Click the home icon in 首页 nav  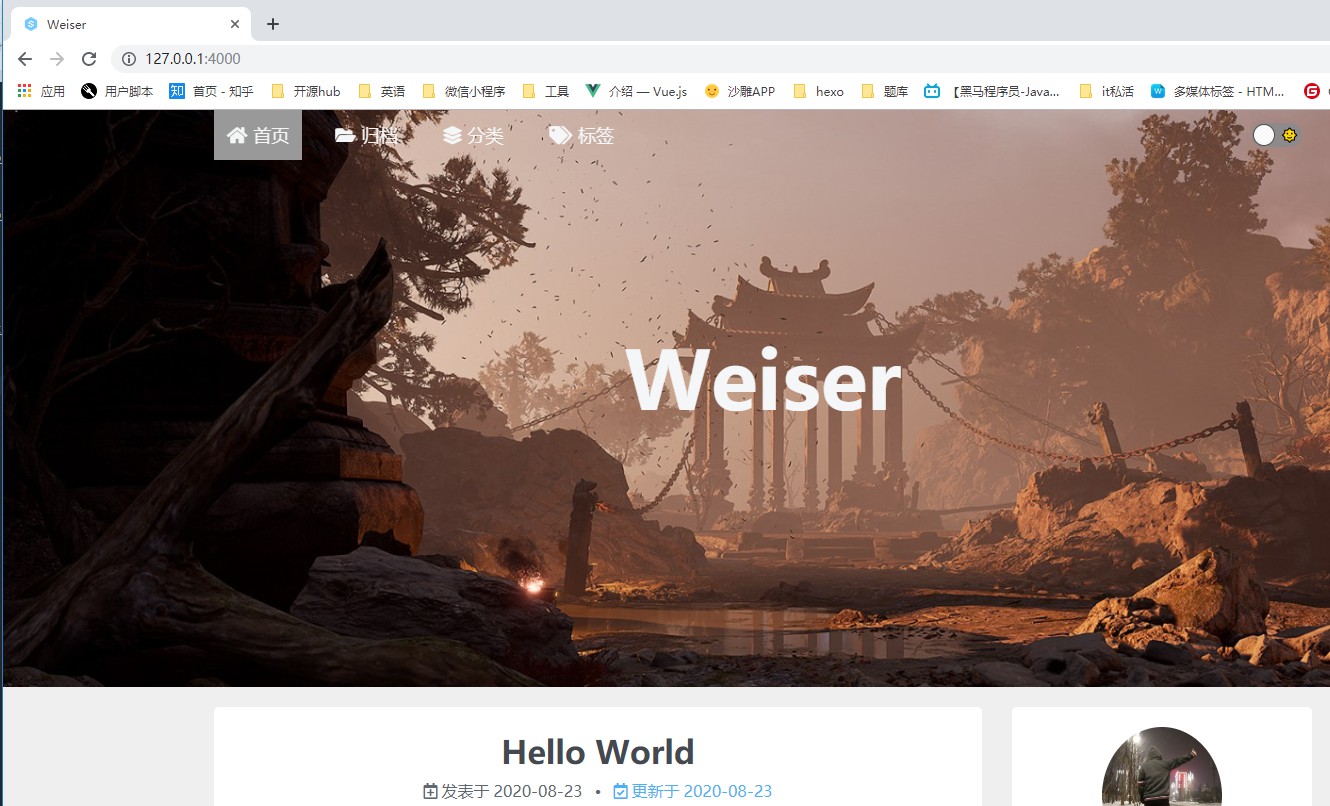pyautogui.click(x=237, y=135)
